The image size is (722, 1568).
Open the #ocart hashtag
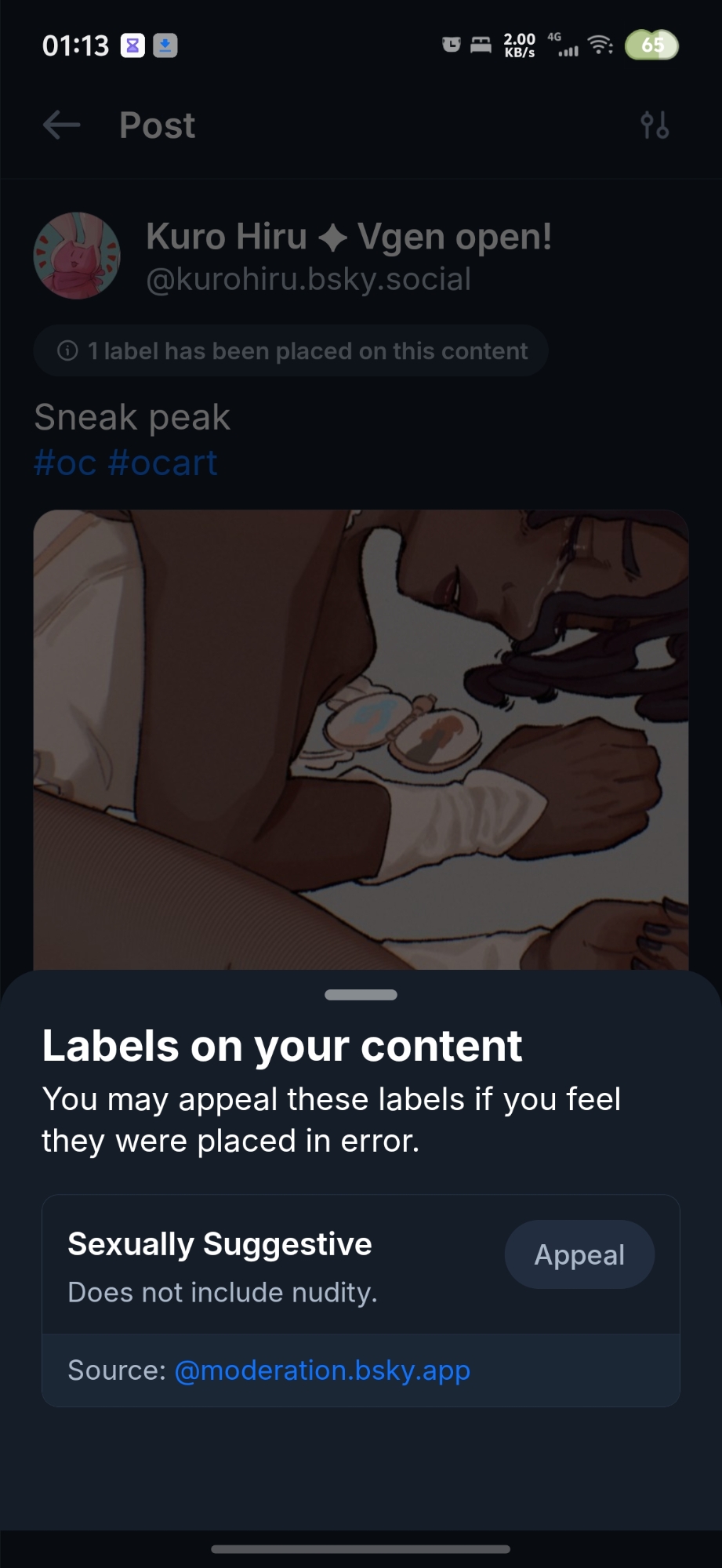tap(163, 463)
